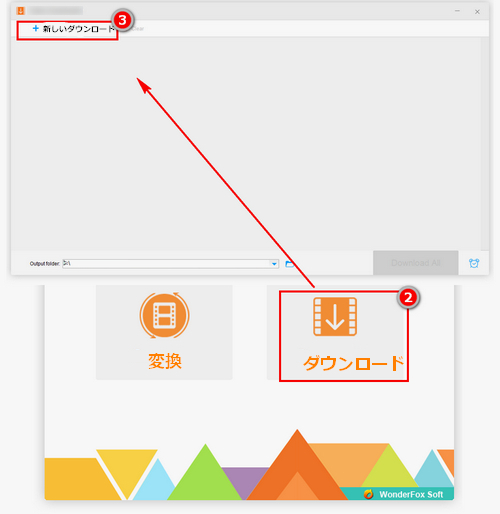Expand the Output folder dropdown arrow
Image resolution: width=500 pixels, height=514 pixels.
[274, 264]
